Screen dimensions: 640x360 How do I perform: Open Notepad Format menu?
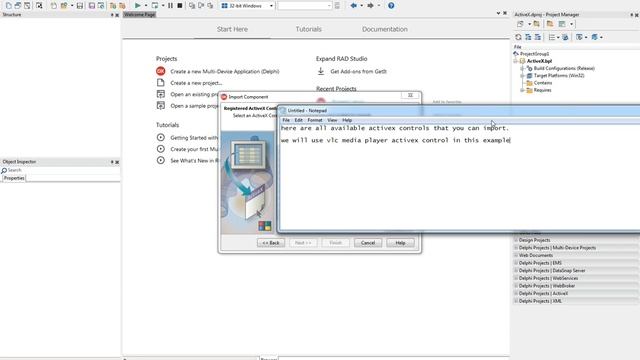315,120
